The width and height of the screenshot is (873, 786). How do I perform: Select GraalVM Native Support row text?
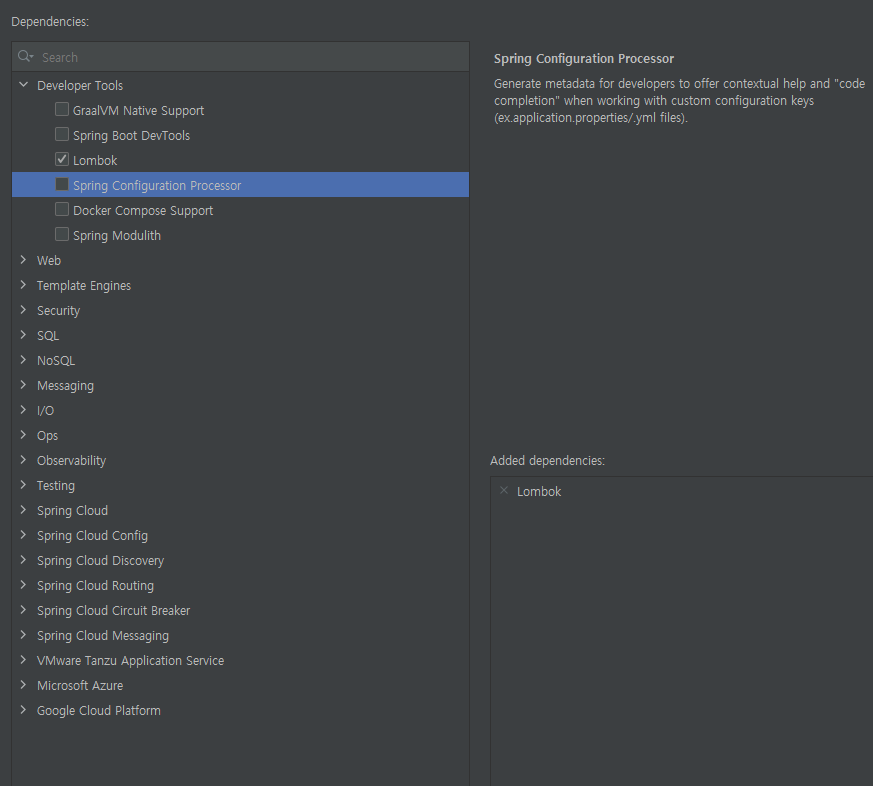point(139,111)
